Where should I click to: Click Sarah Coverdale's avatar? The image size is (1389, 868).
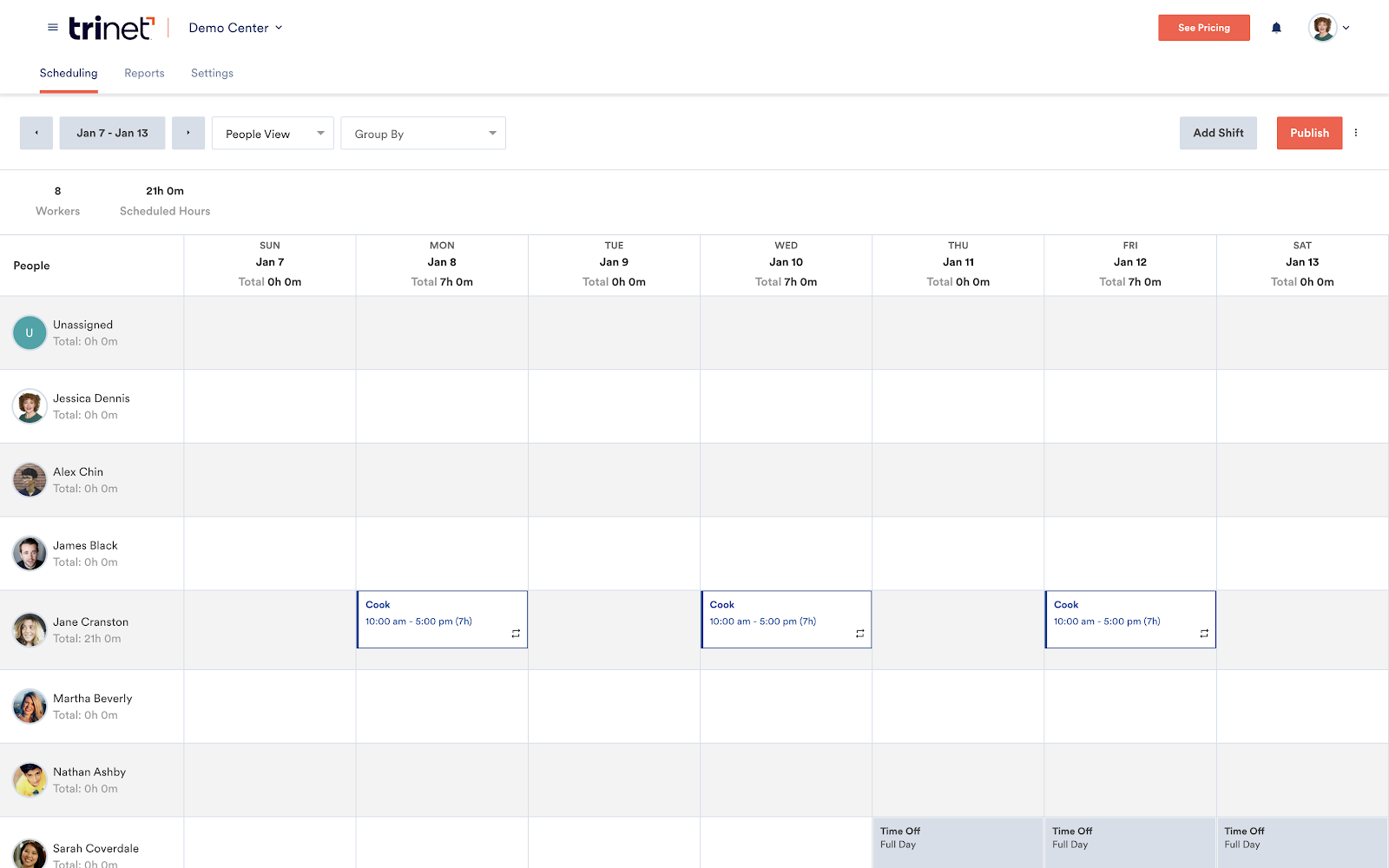click(30, 854)
